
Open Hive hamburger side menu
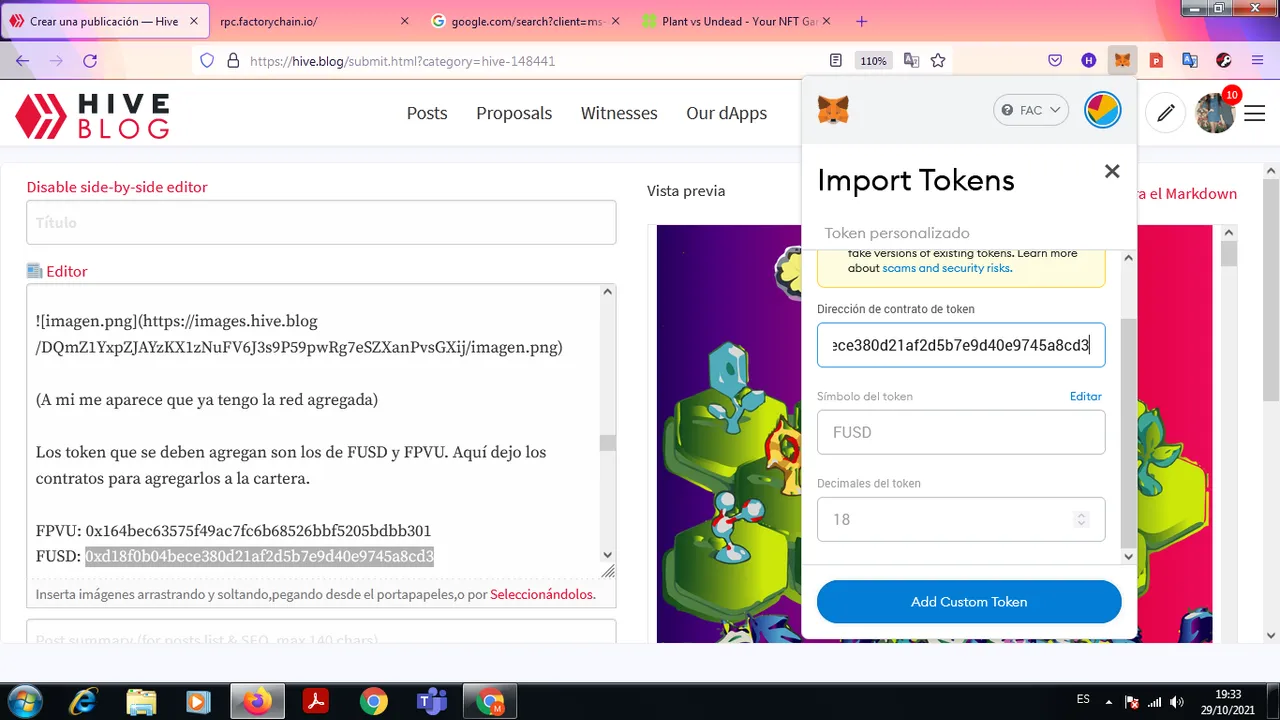pyautogui.click(x=1255, y=114)
